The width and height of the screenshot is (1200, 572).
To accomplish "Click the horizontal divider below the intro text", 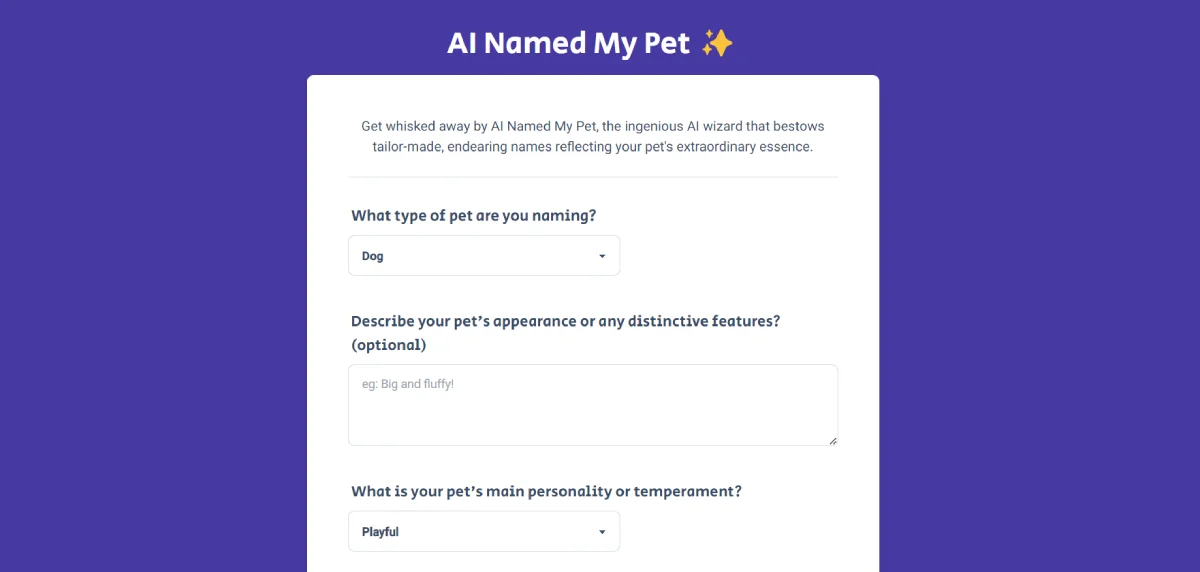I will tap(593, 177).
